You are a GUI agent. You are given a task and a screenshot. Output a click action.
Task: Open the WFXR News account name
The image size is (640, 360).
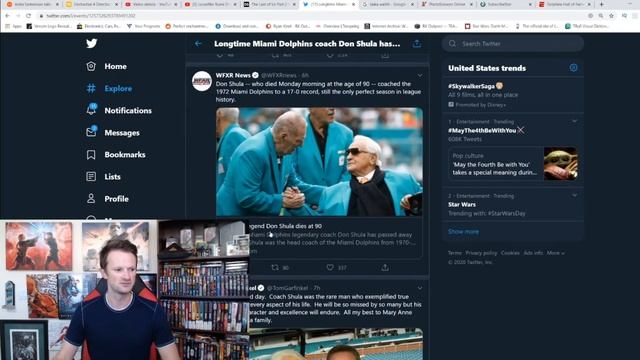point(233,75)
